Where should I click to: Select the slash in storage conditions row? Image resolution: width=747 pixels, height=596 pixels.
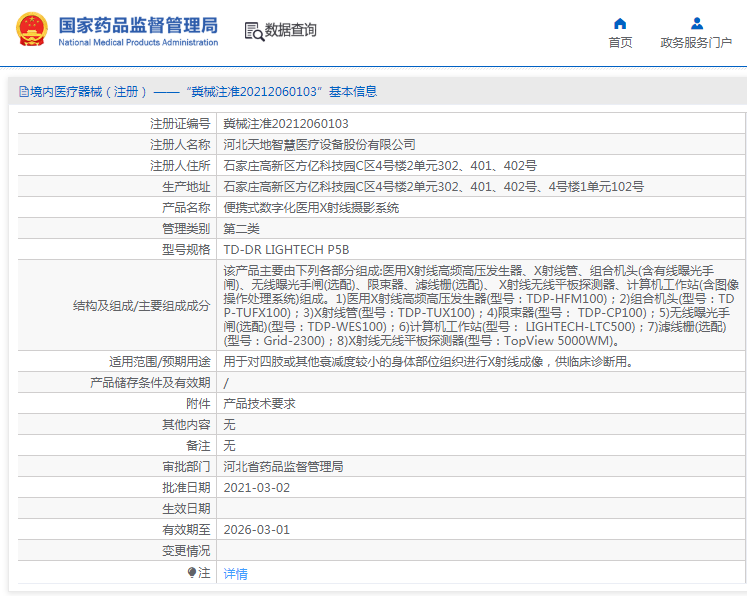pos(226,383)
